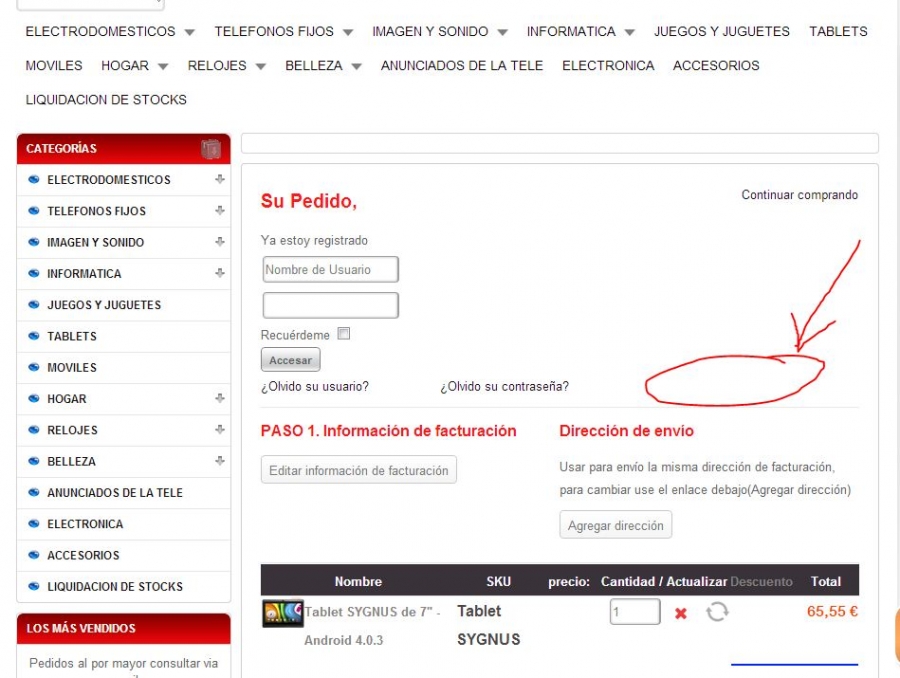Open RELOJES dropdown arrow in top menu
The image size is (900, 678).
point(261,67)
